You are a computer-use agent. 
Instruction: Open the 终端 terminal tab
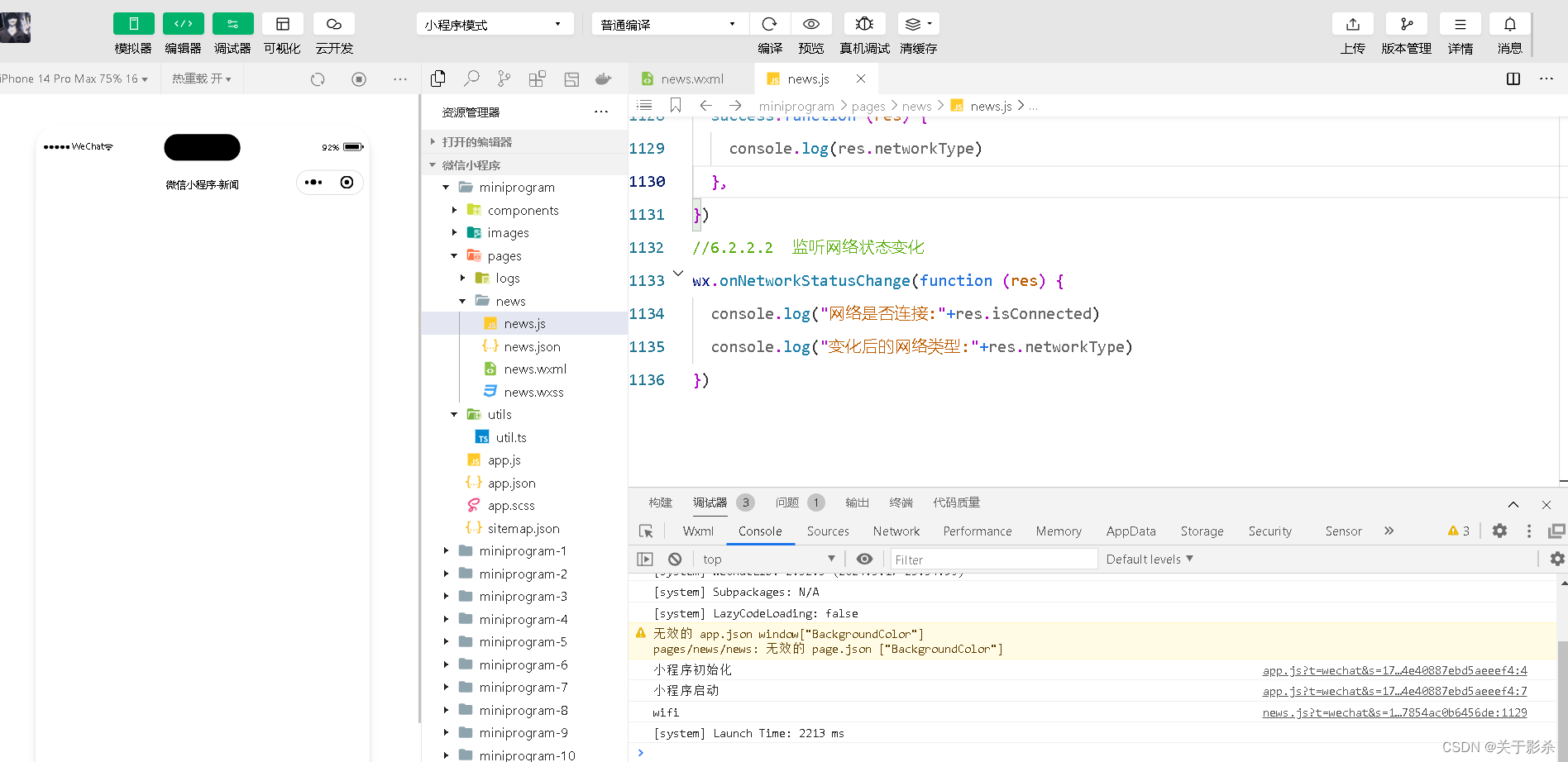[901, 502]
